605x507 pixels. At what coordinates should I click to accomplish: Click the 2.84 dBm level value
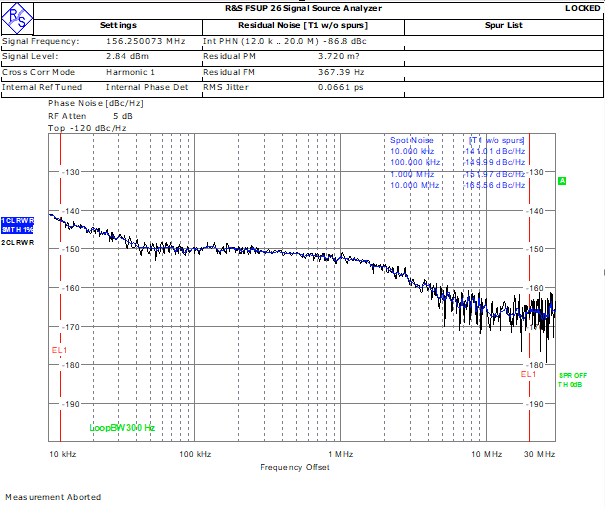pyautogui.click(x=127, y=56)
